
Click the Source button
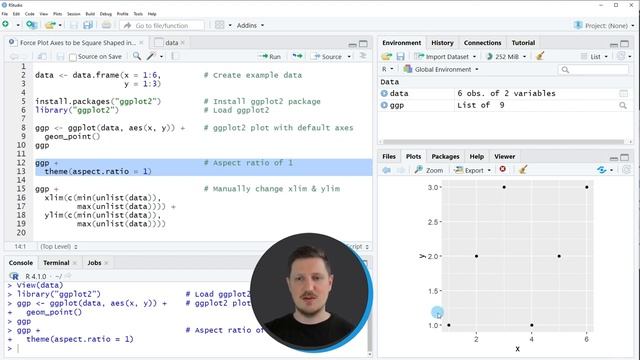tap(327, 57)
